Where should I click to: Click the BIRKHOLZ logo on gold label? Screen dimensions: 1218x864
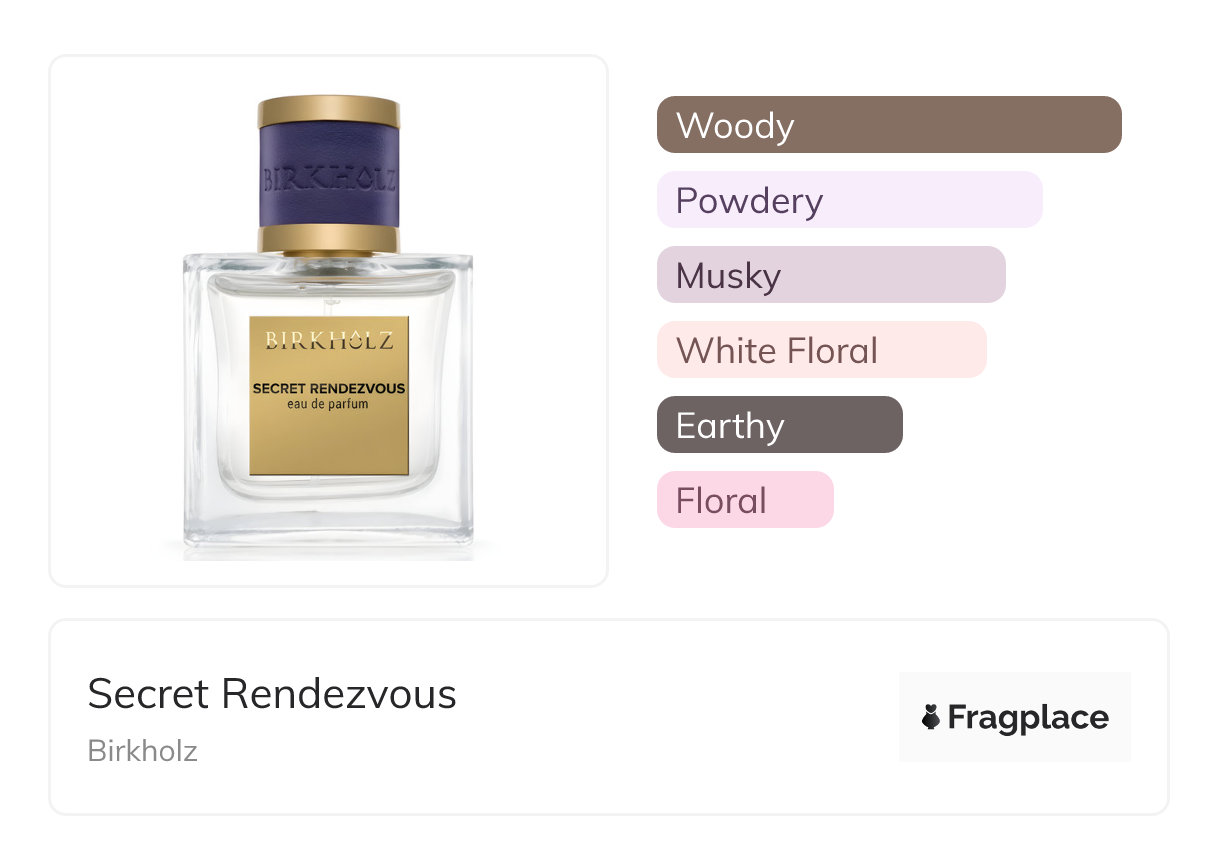329,340
